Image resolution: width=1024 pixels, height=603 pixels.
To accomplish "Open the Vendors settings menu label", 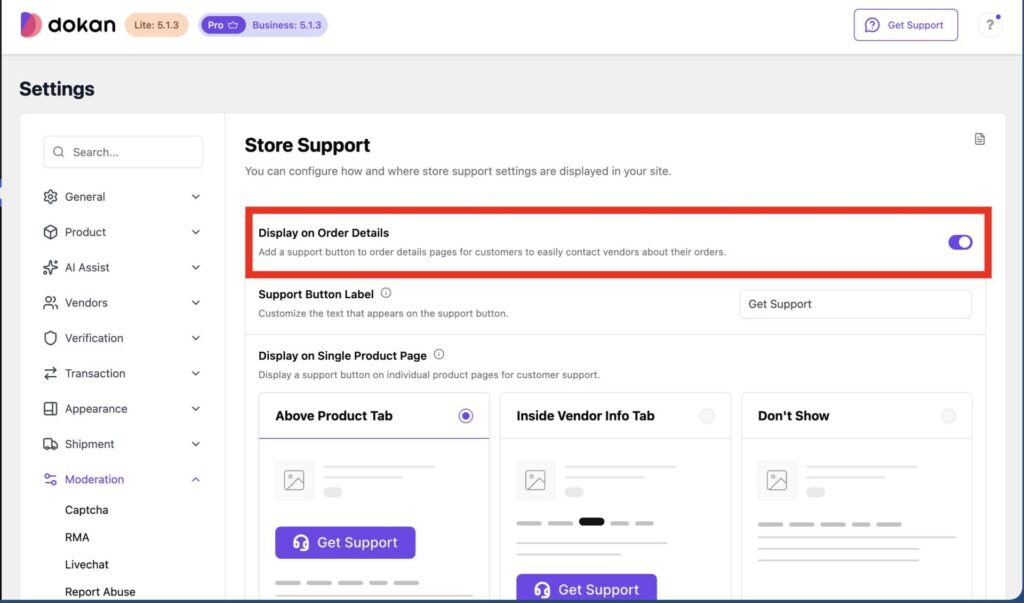I will pos(86,302).
